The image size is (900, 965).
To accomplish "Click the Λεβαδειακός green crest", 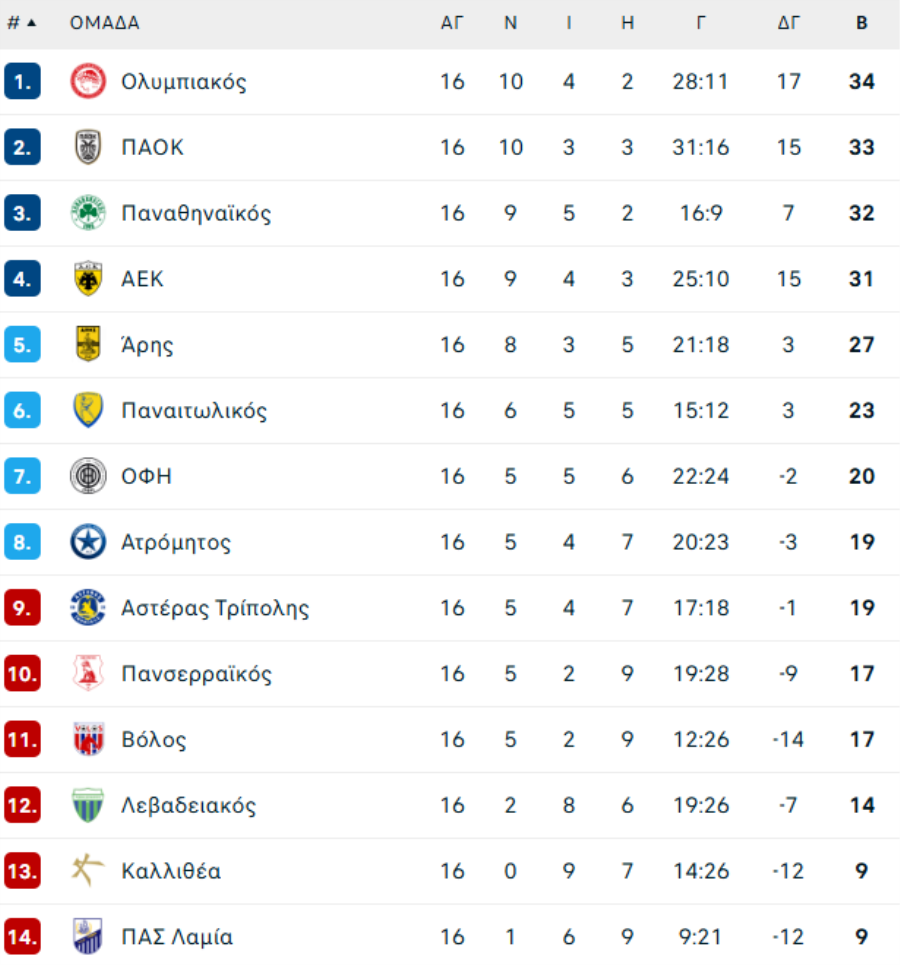I will pyautogui.click(x=88, y=805).
